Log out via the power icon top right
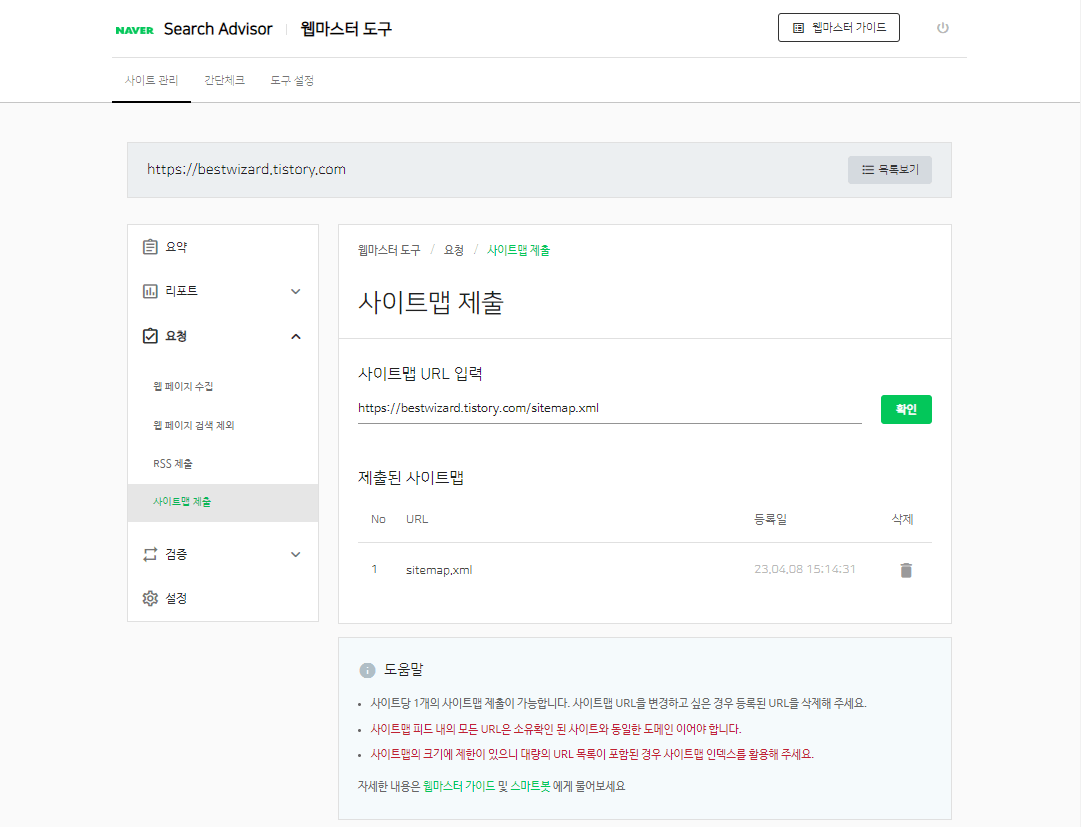 942,28
